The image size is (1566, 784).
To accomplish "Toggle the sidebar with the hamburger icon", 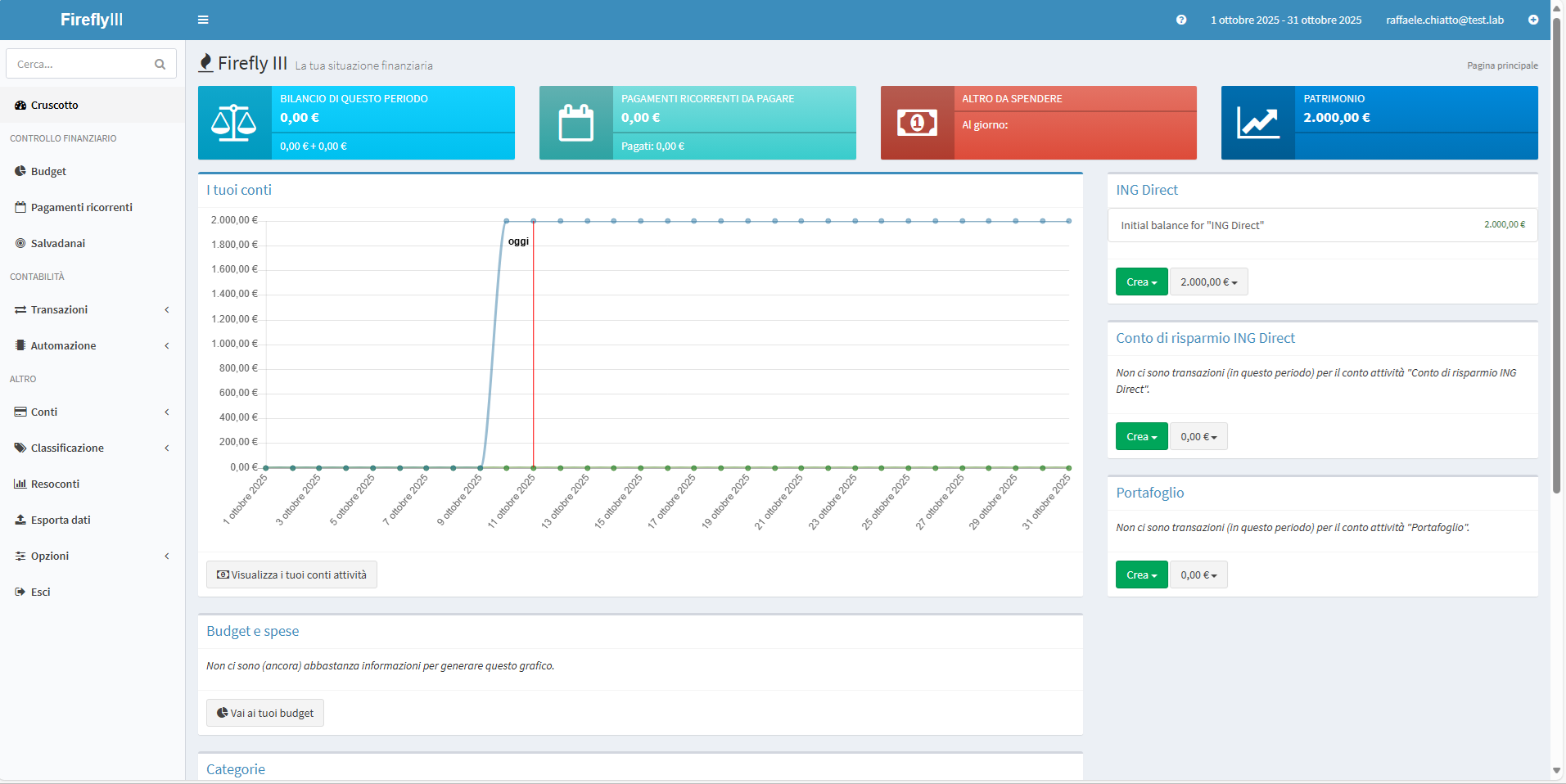I will 203,20.
